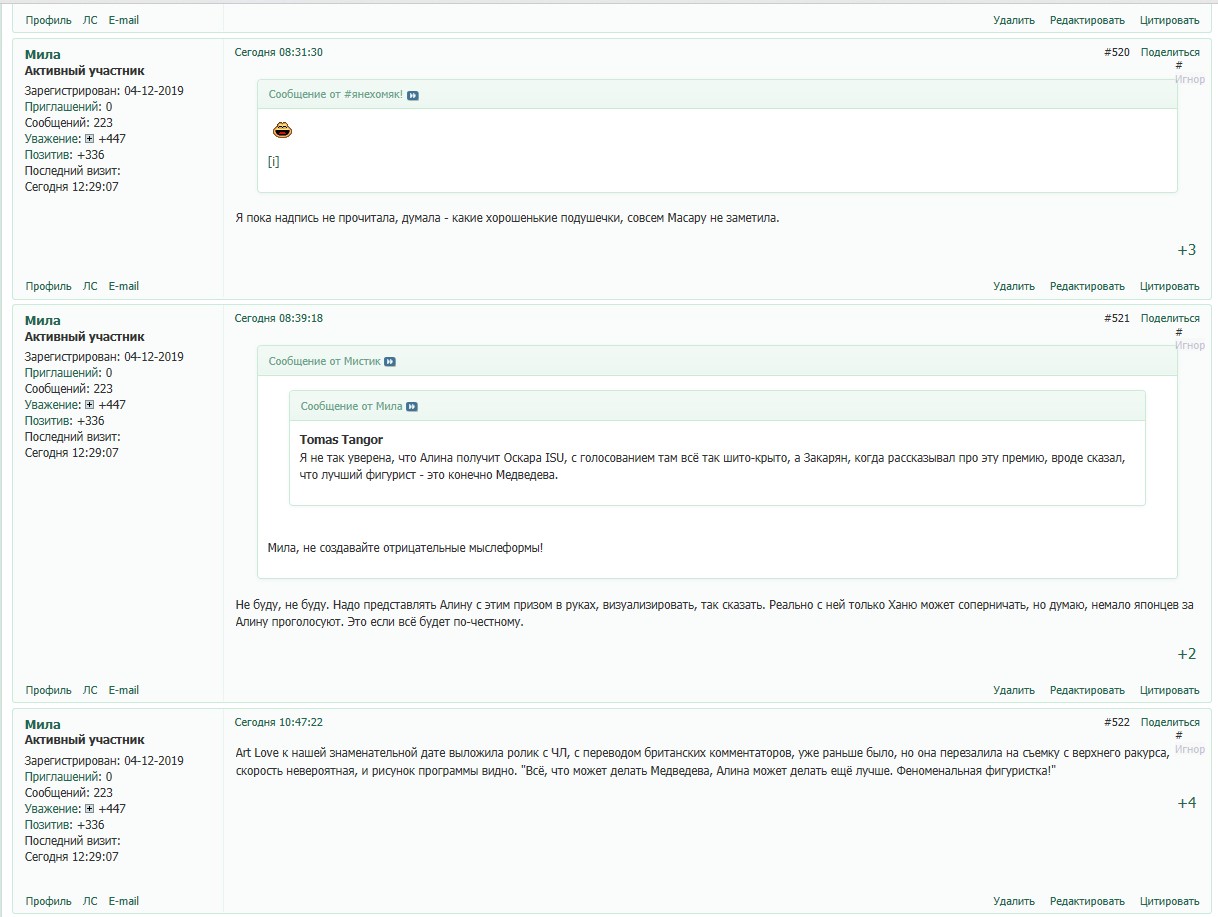The height and width of the screenshot is (917, 1218).
Task: Share post #522 via Поделиться
Action: [x=1170, y=722]
